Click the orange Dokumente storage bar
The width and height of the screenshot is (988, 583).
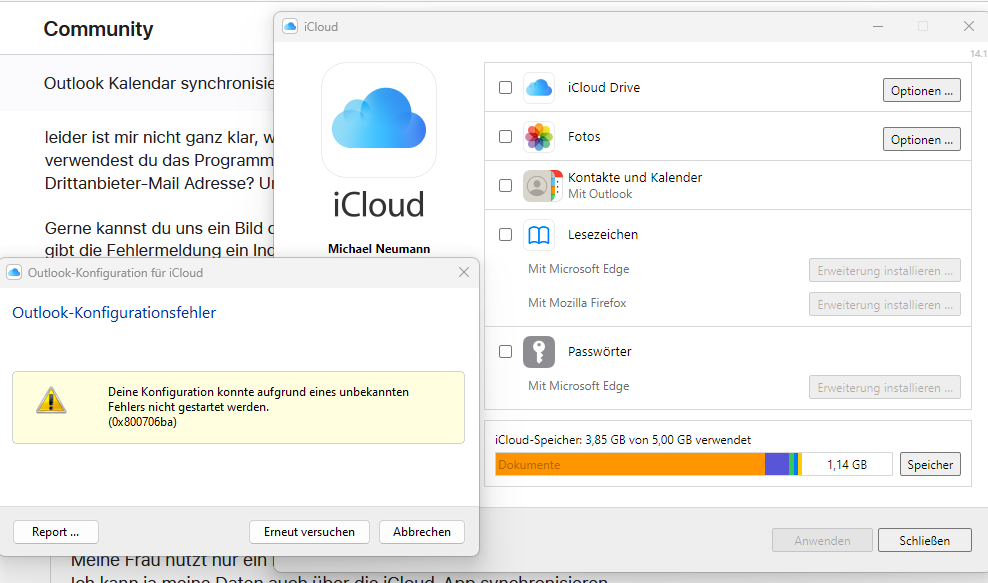(x=630, y=464)
